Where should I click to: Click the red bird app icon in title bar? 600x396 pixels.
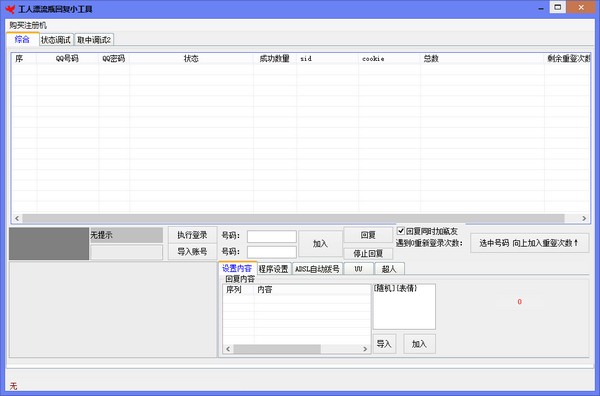pos(10,9)
